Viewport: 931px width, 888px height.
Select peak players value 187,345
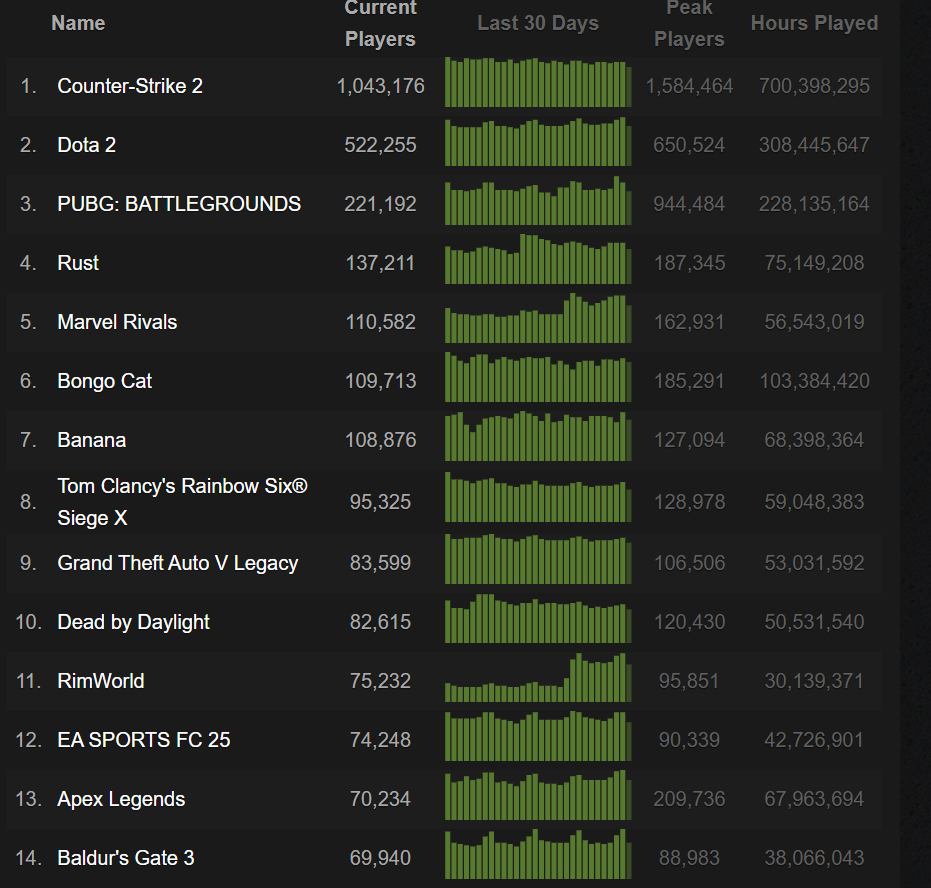click(689, 263)
